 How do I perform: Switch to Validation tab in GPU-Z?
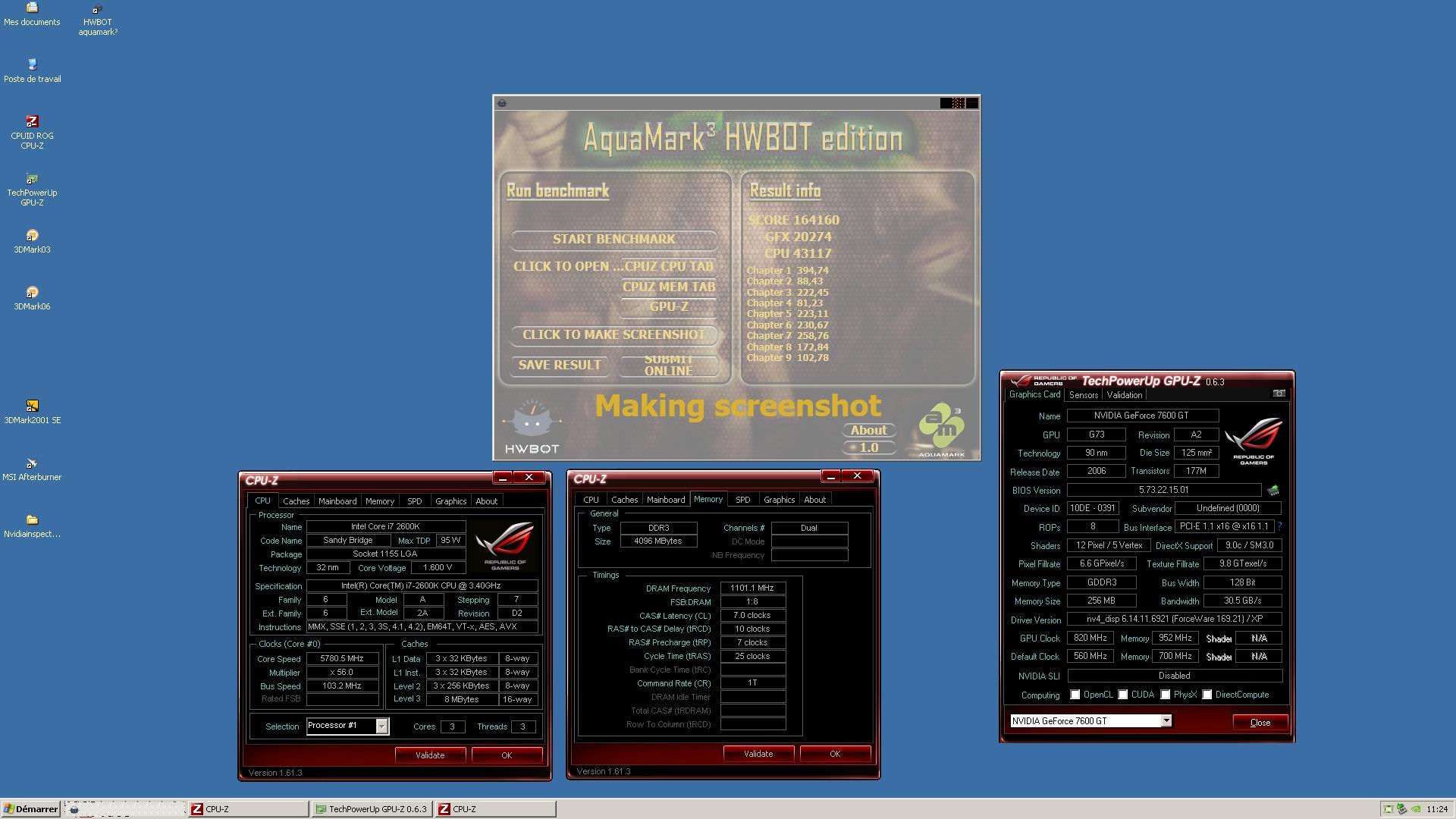(x=1124, y=395)
